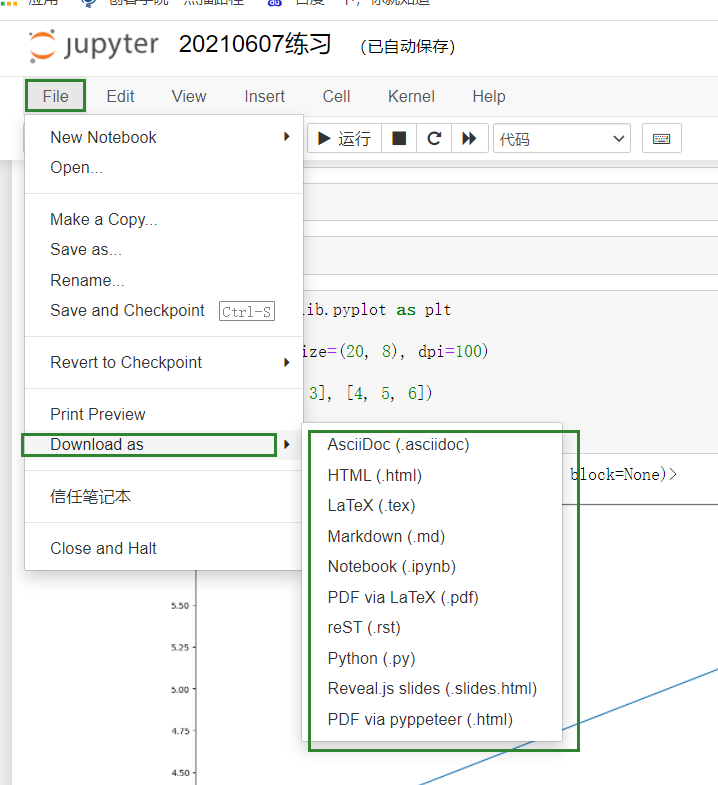The image size is (718, 785).
Task: Click the 已自动保存 autosave status
Action: click(x=408, y=47)
